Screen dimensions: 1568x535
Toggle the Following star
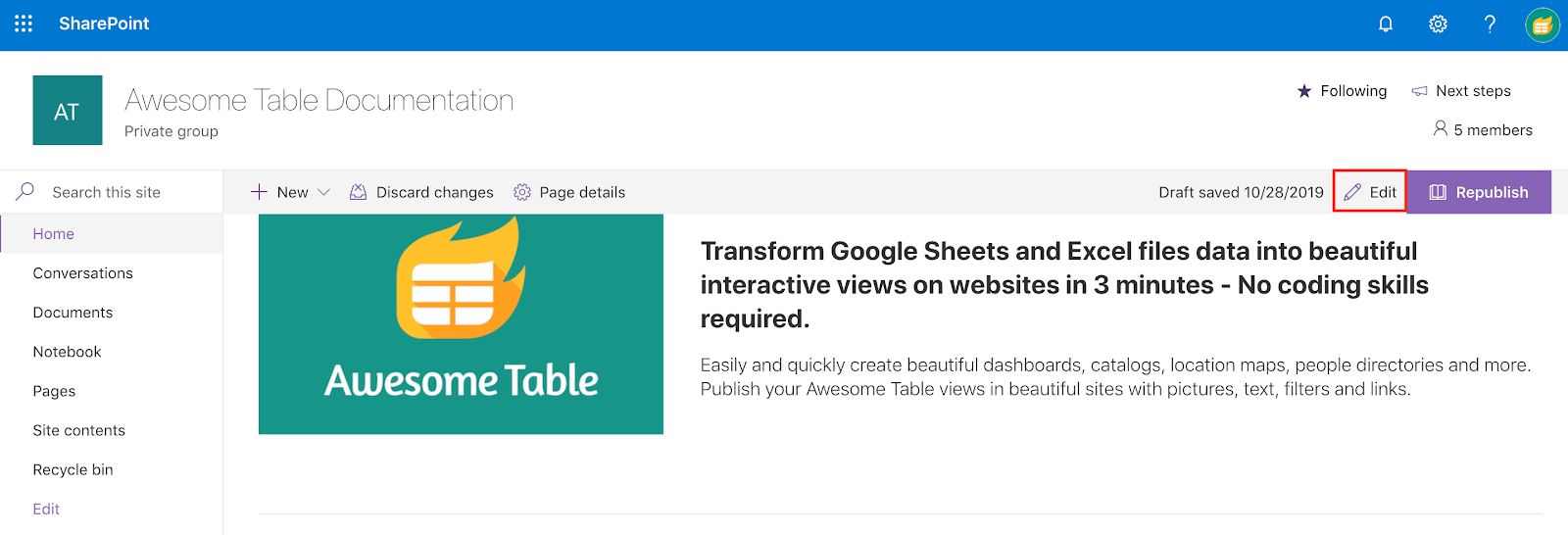pos(1304,91)
